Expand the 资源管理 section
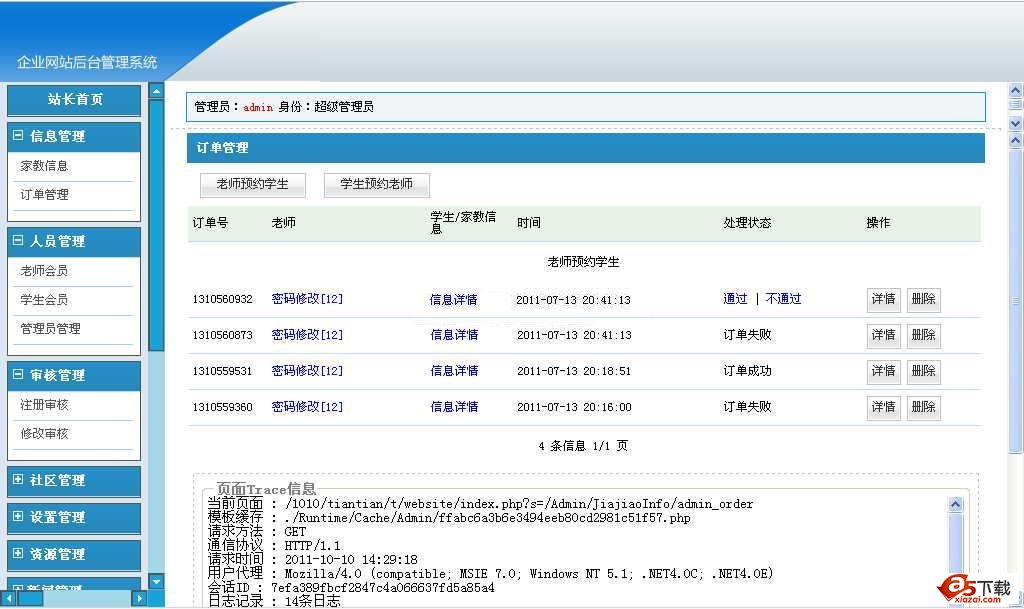The width and height of the screenshot is (1024, 609). pyautogui.click(x=57, y=554)
